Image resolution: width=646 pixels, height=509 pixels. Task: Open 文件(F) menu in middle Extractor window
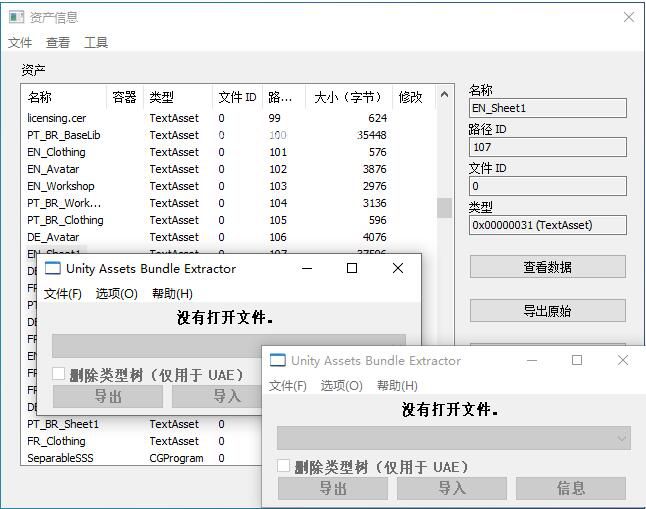tap(63, 294)
